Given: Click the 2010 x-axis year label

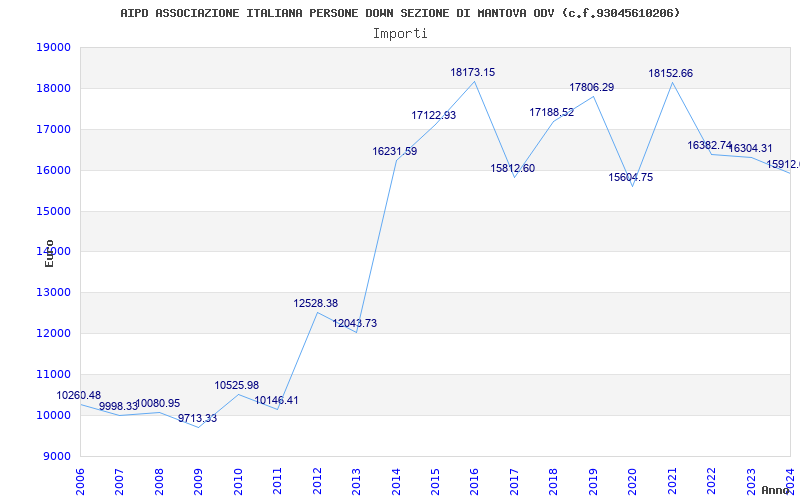Looking at the screenshot, I should pyautogui.click(x=238, y=482).
